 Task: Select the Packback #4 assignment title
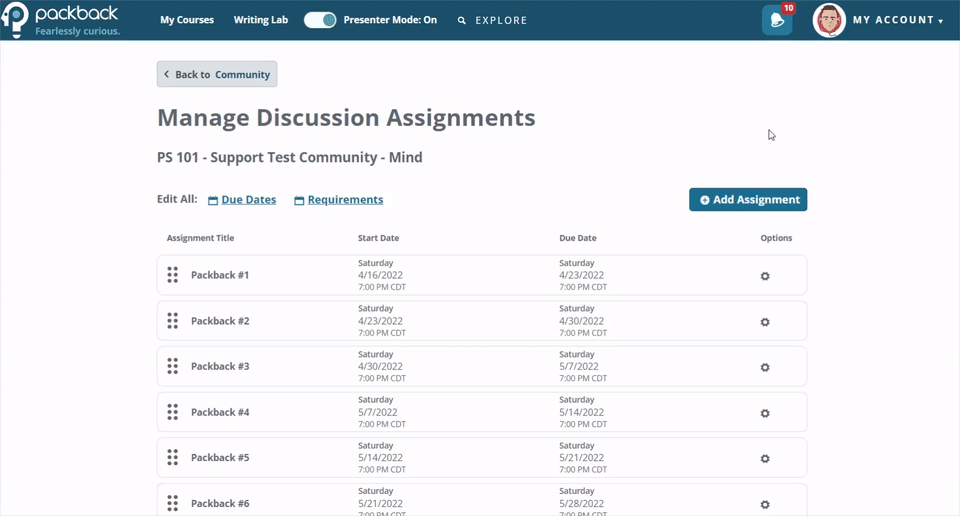220,412
